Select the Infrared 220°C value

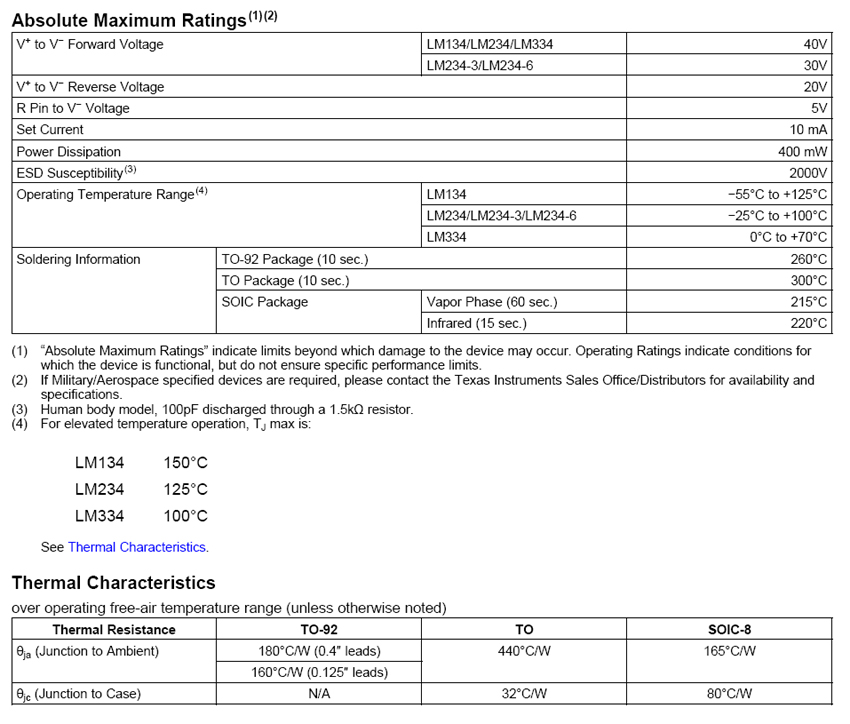click(x=808, y=324)
